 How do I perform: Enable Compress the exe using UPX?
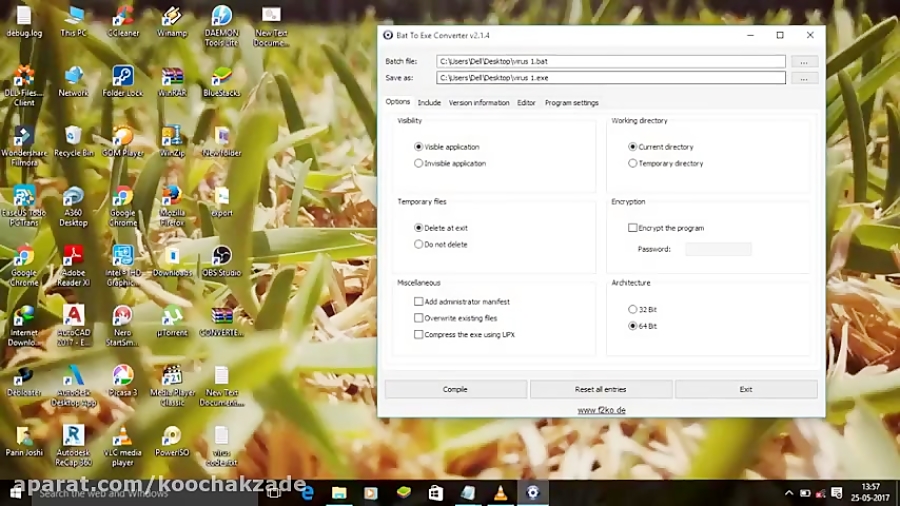pos(464,334)
